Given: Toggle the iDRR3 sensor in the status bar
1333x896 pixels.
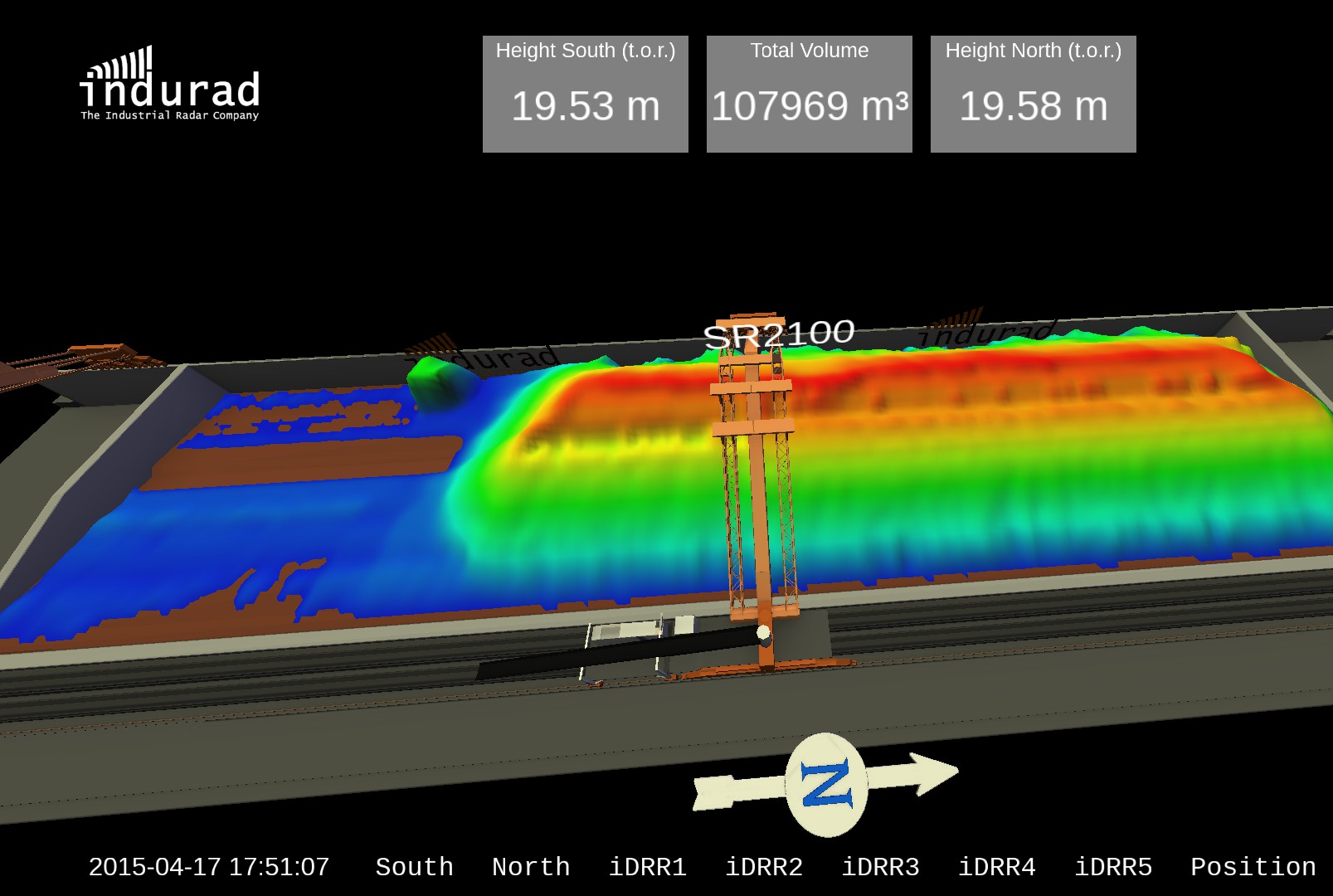Looking at the screenshot, I should click(882, 867).
